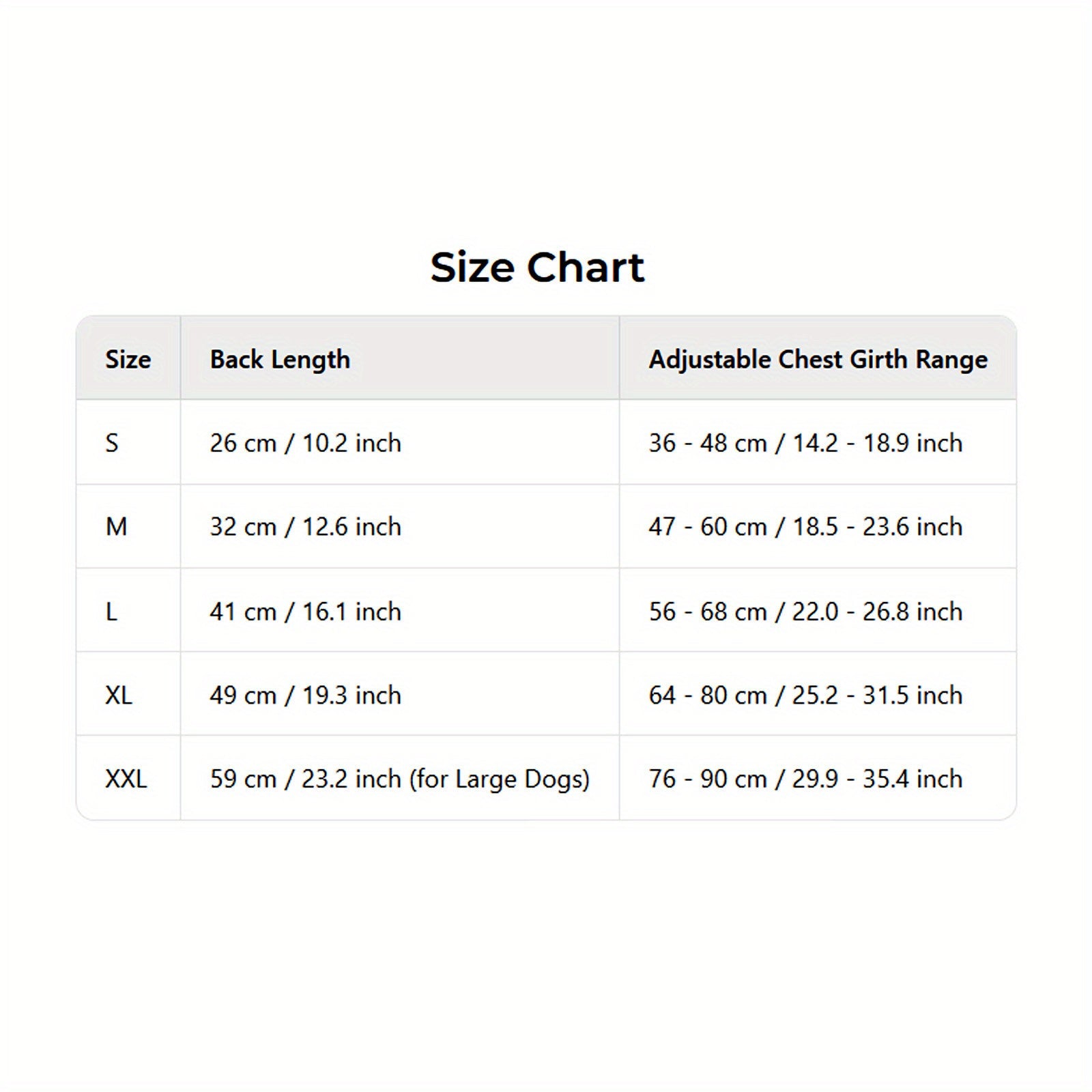Click the Adjustable Chest Girth Range header

pos(818,360)
